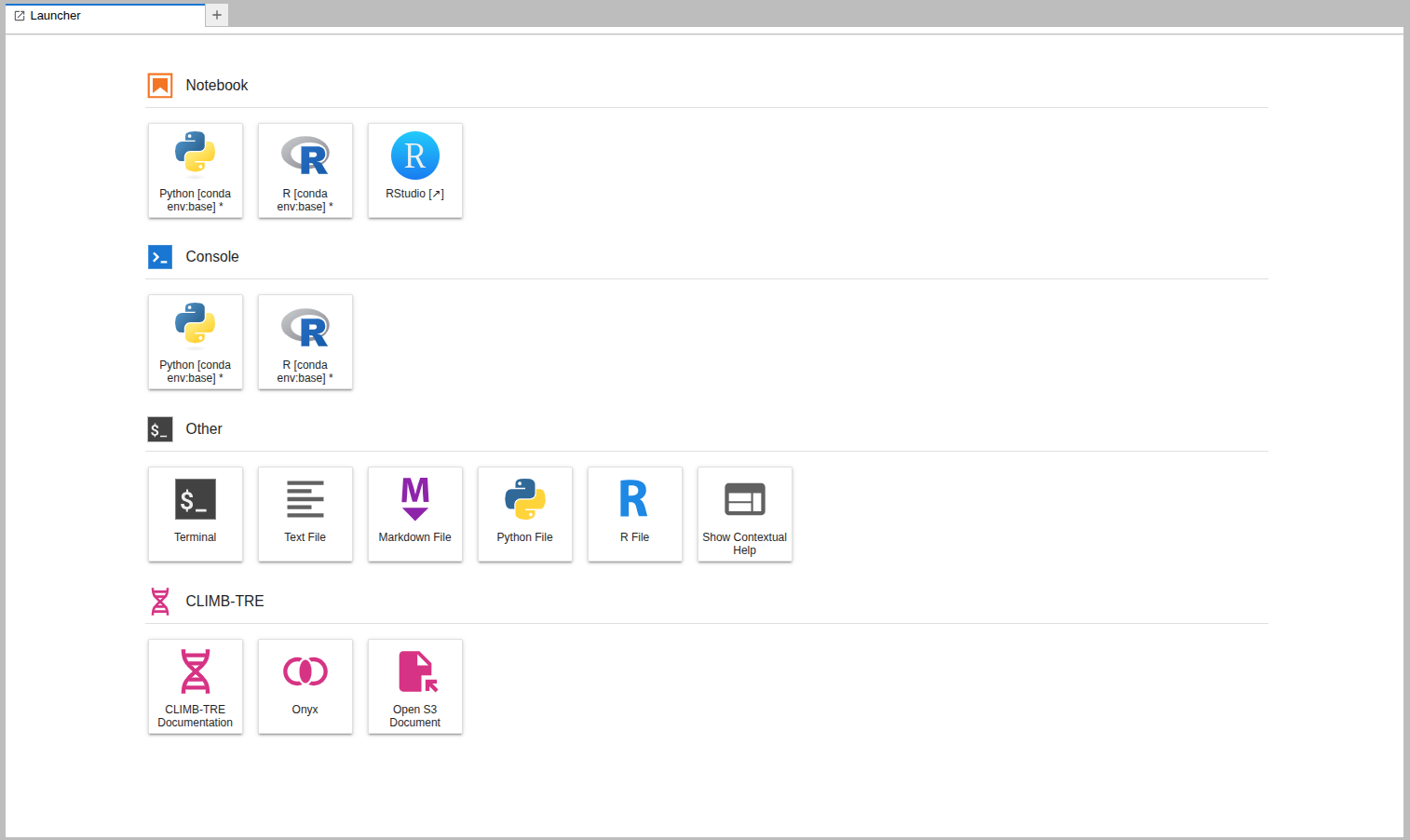Click the Console section terminal icon
This screenshot has height=840, width=1410.
click(x=159, y=256)
